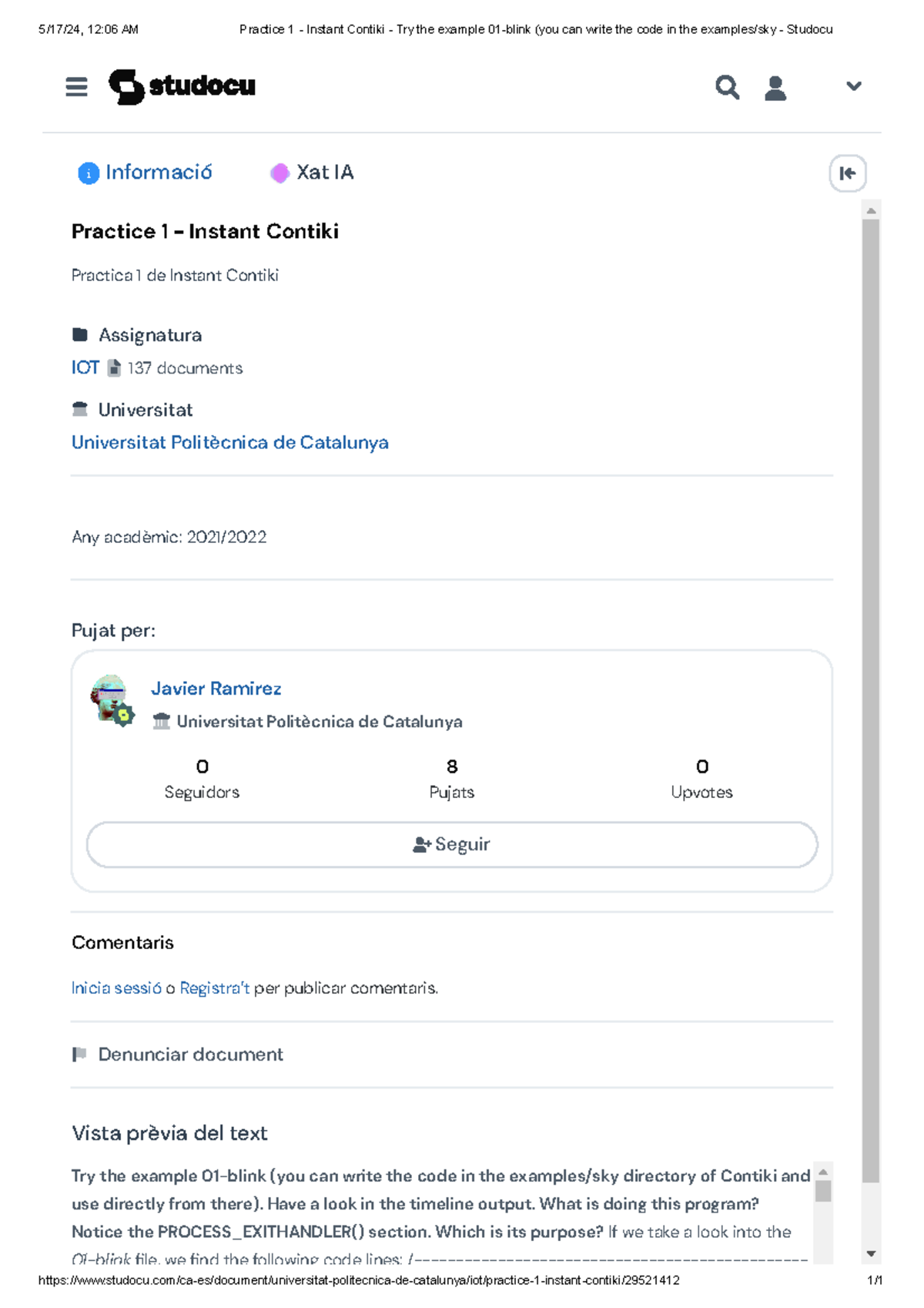Open the IOT subject link
The image size is (924, 1308).
pyautogui.click(x=85, y=368)
